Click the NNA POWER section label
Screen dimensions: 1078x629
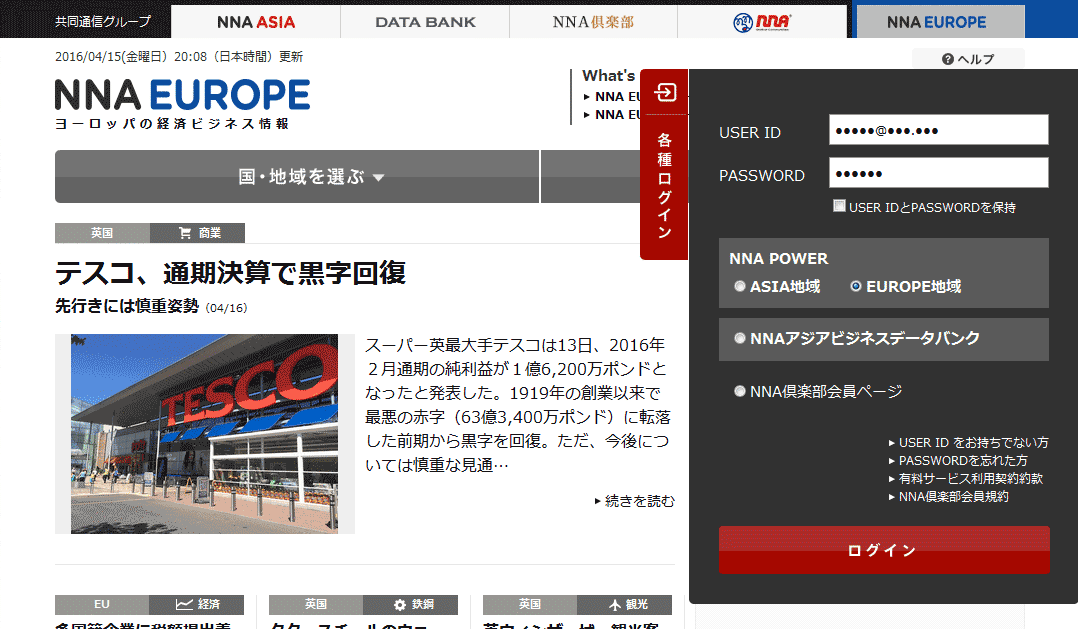coord(778,258)
